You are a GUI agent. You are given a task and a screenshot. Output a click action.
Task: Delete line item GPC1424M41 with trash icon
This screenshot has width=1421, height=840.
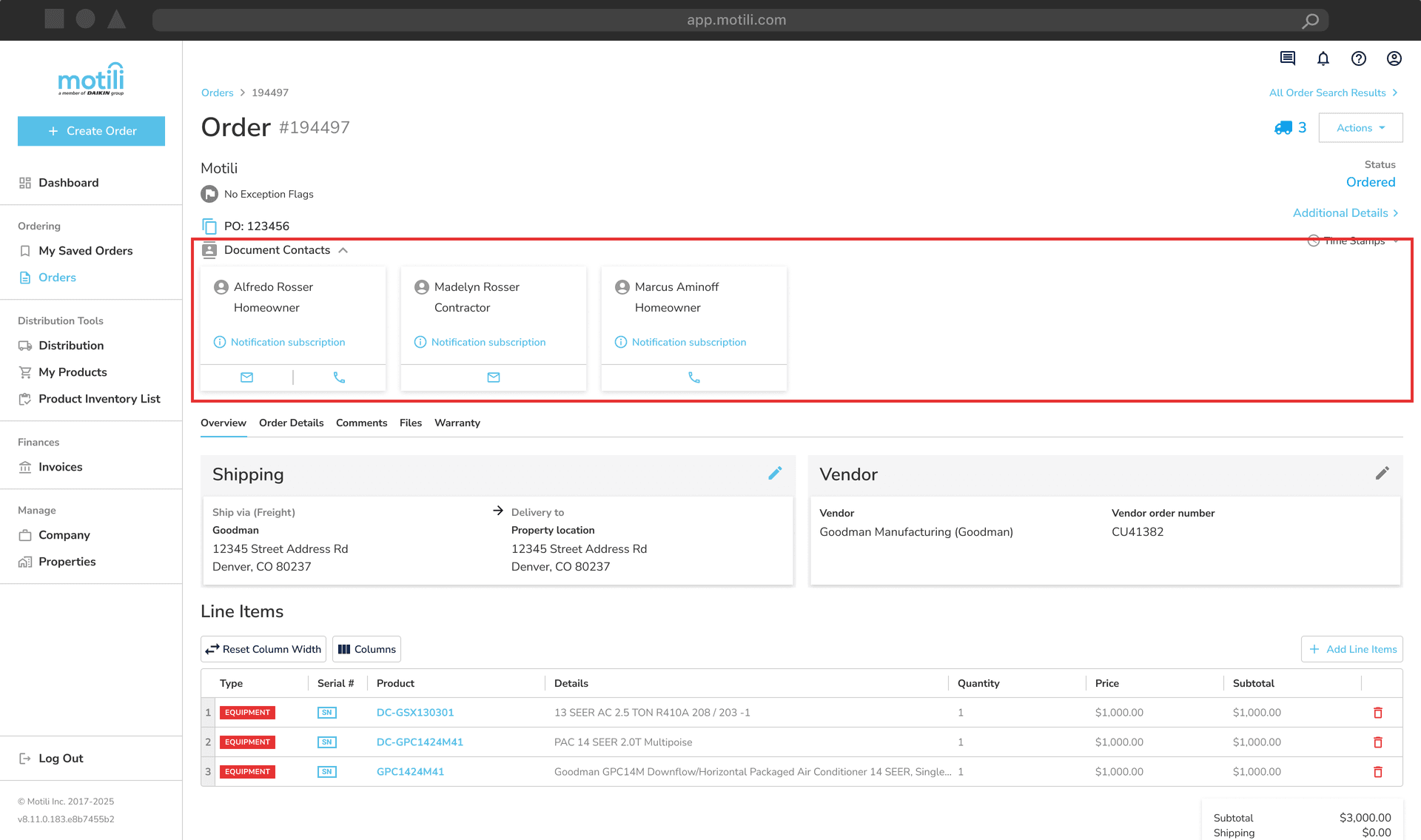(1378, 771)
